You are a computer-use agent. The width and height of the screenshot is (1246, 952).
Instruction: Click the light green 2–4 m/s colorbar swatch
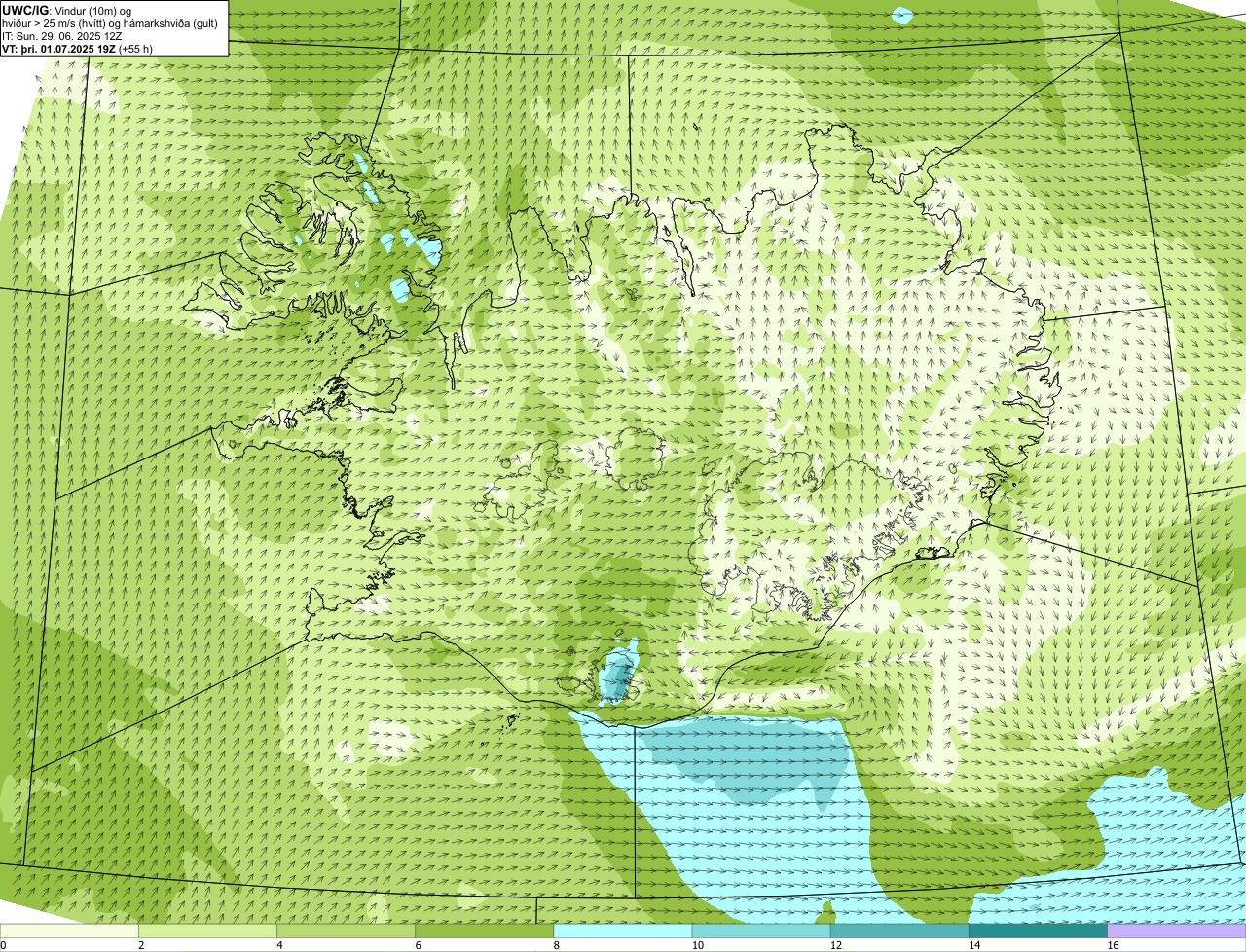coord(207,931)
